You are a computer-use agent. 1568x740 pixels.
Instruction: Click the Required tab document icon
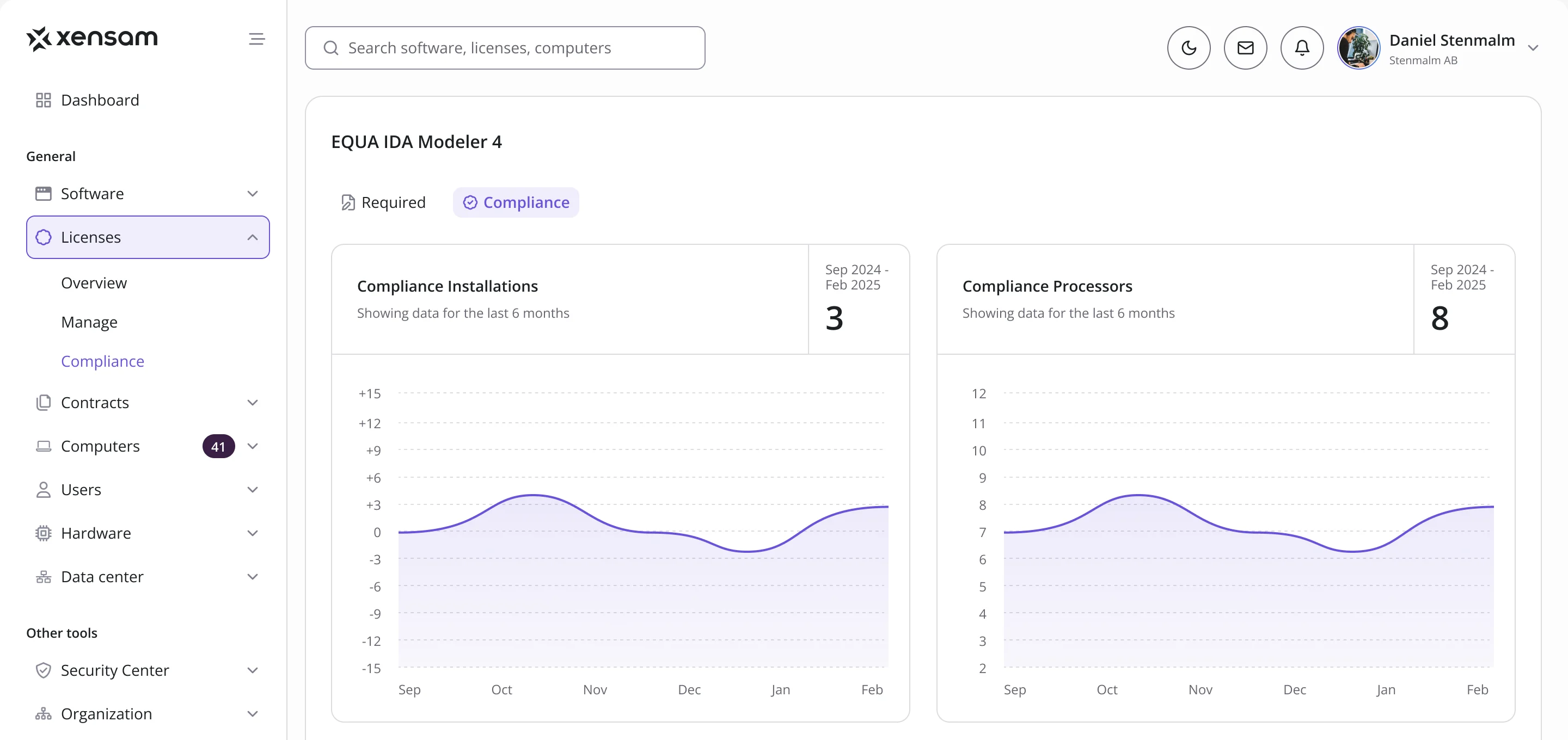(347, 202)
